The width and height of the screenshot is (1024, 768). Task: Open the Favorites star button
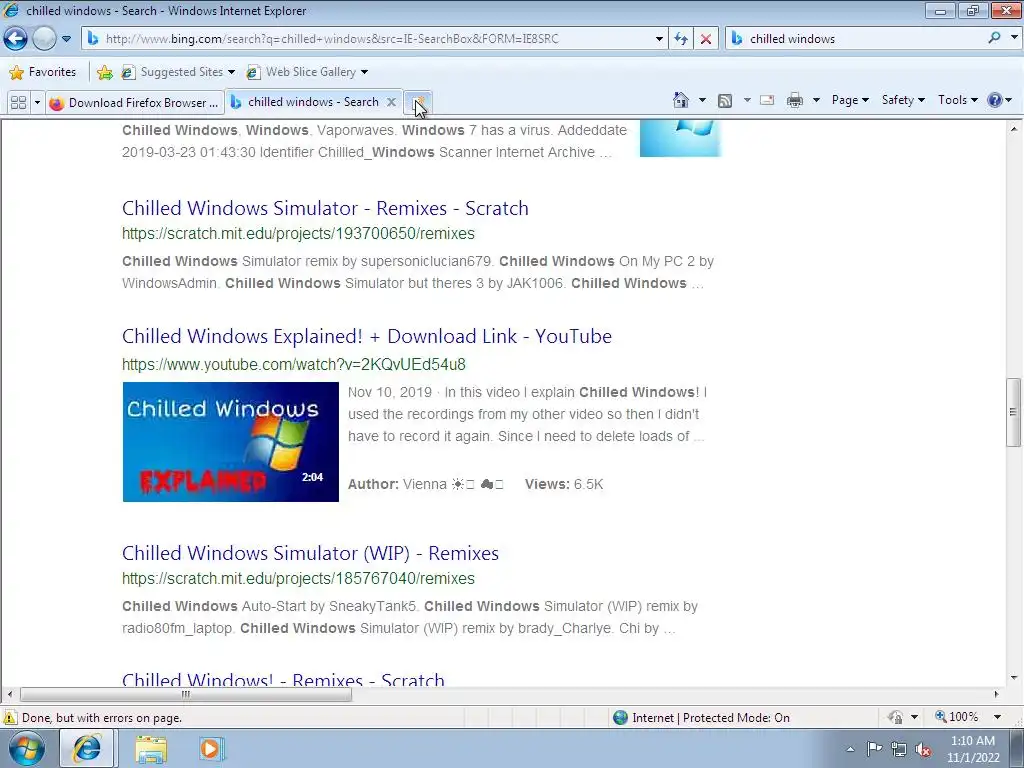pyautogui.click(x=43, y=72)
